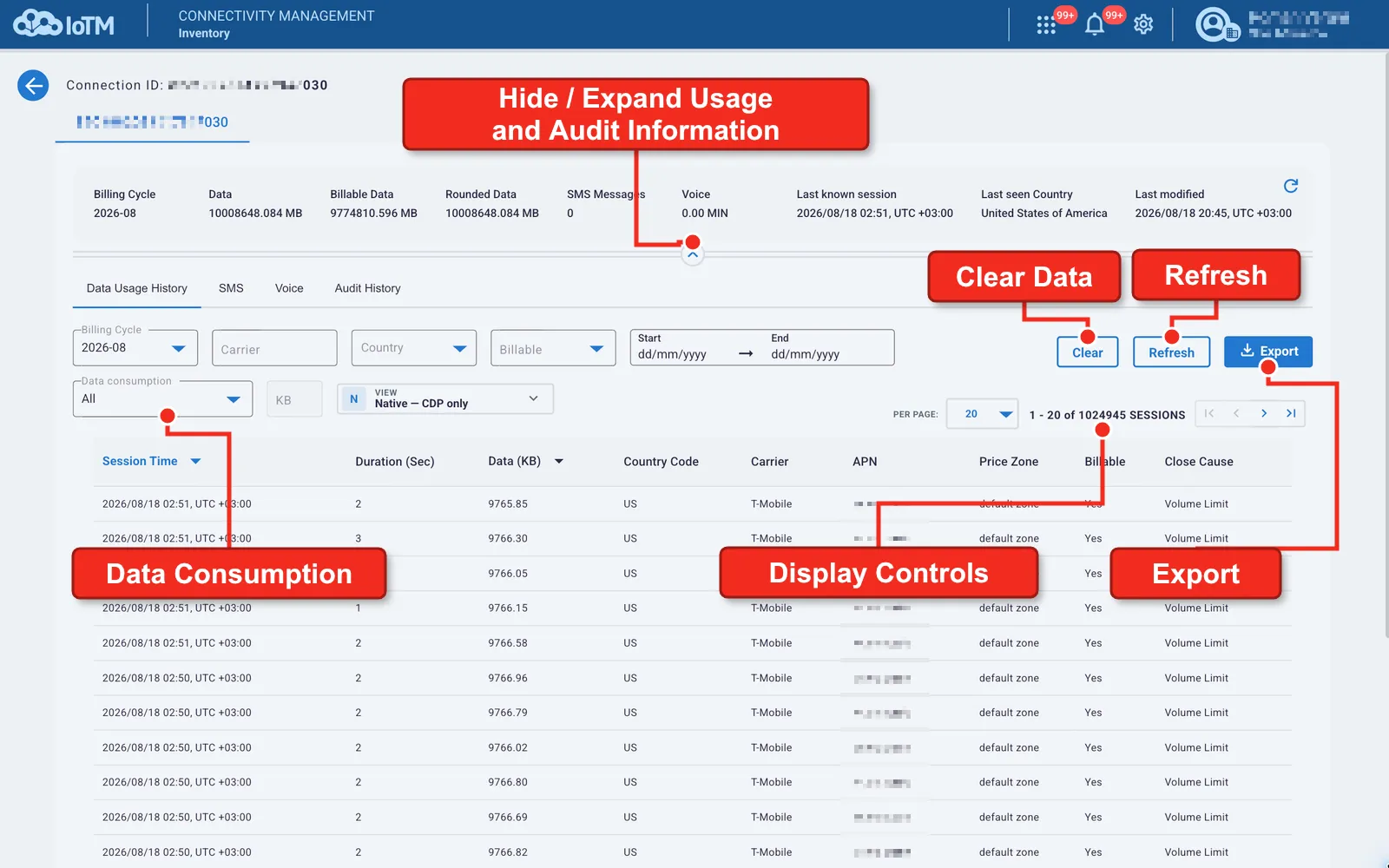
Task: Click the Country Code column header
Action: [x=661, y=462]
